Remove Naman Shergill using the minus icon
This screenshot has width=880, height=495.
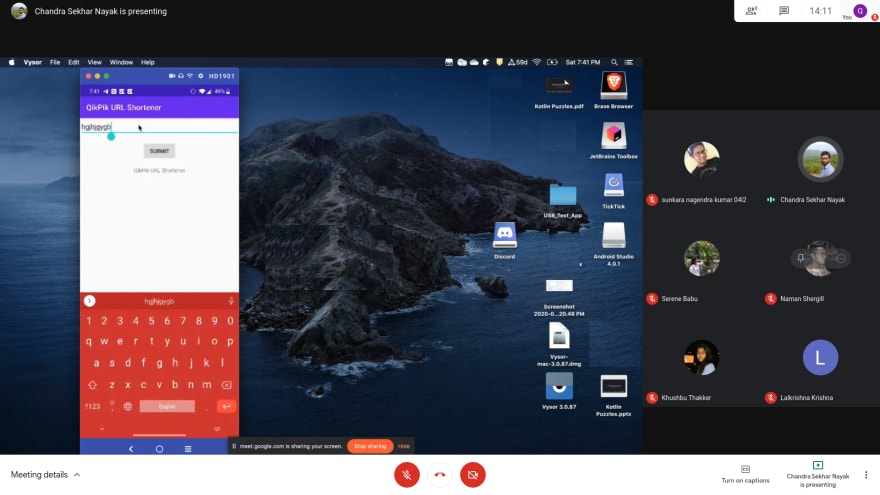coord(841,258)
